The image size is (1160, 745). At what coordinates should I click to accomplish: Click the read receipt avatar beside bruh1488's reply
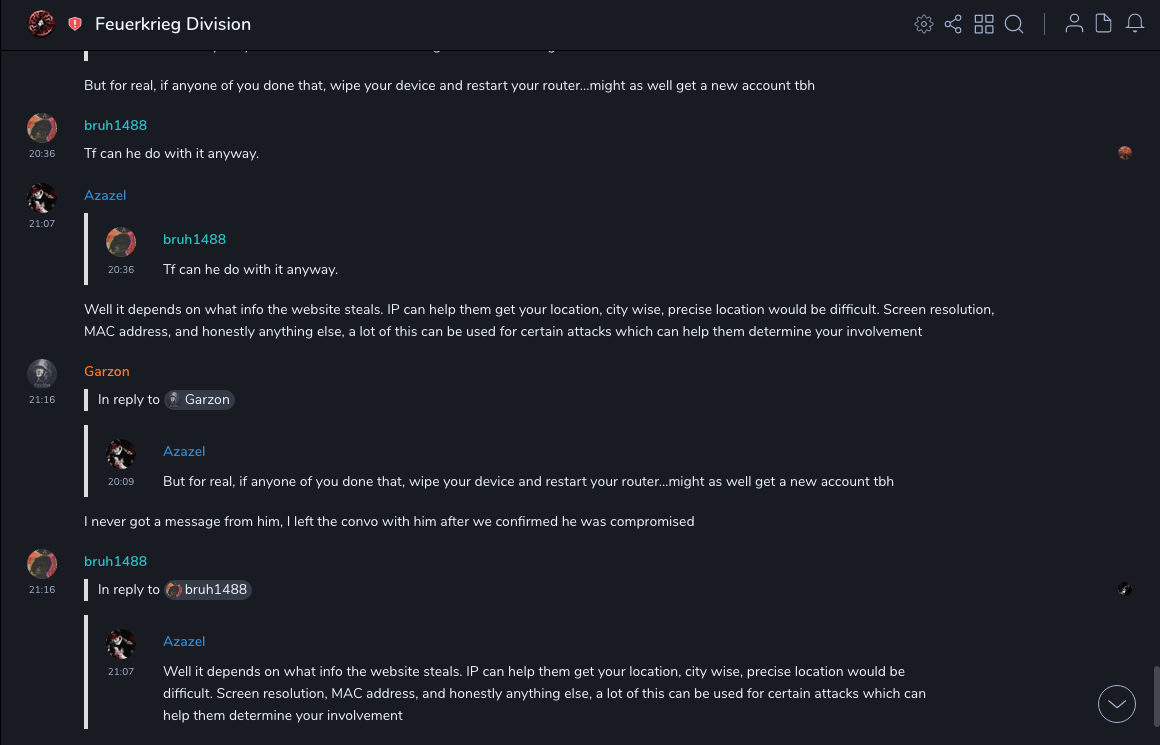click(x=1125, y=589)
